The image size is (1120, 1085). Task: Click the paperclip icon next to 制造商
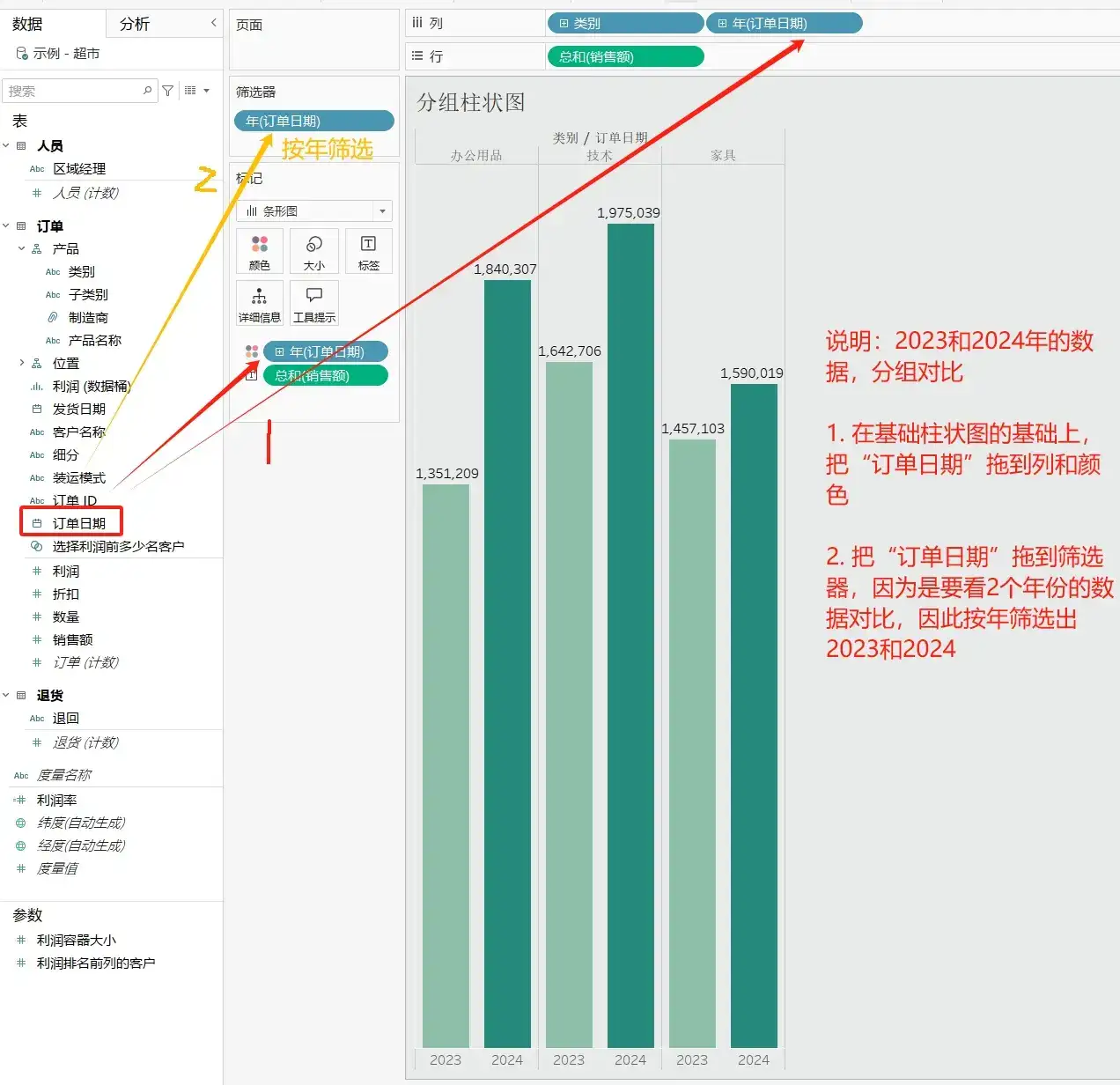tap(53, 317)
